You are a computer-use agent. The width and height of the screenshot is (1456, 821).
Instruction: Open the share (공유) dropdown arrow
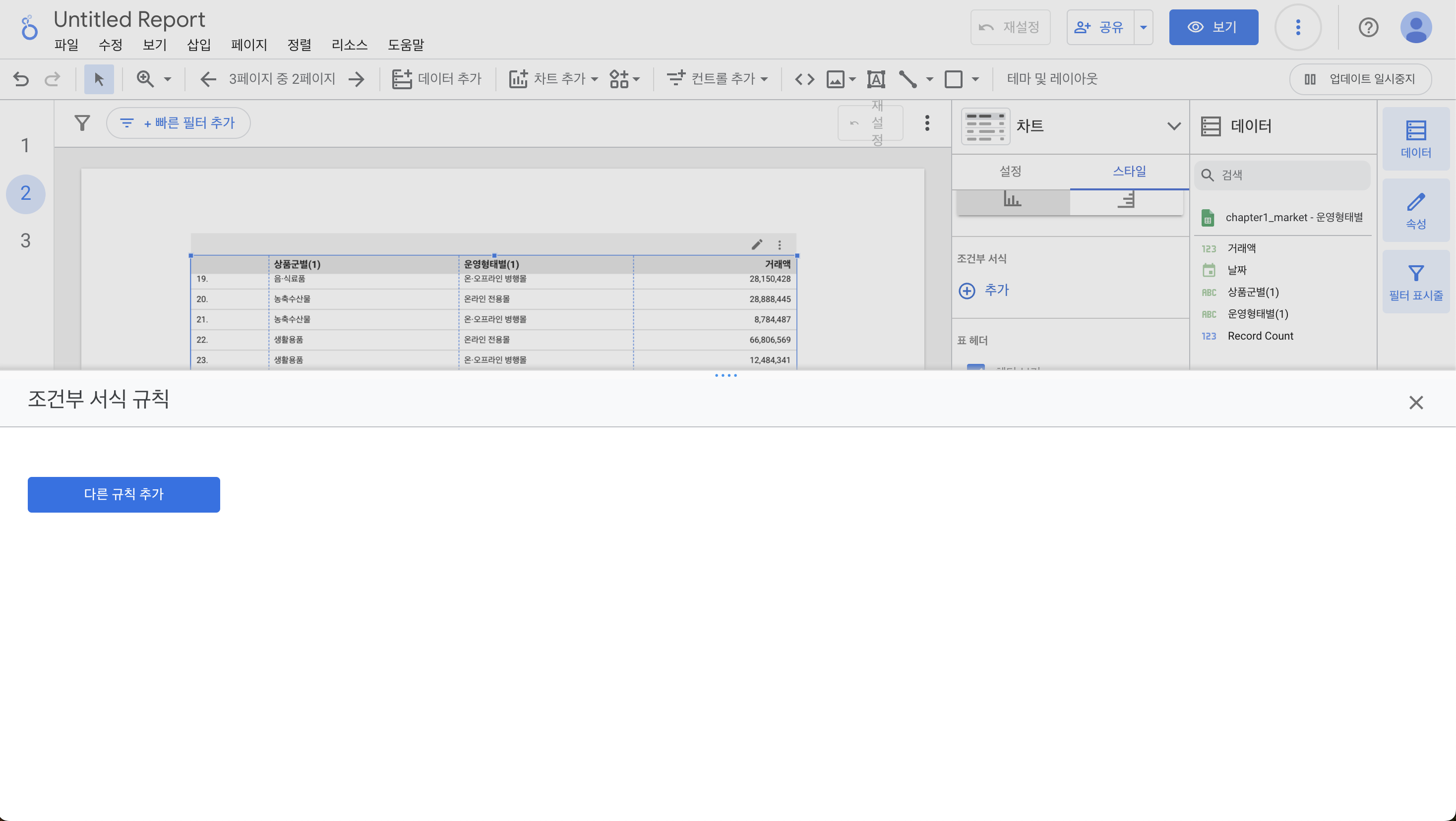point(1143,27)
